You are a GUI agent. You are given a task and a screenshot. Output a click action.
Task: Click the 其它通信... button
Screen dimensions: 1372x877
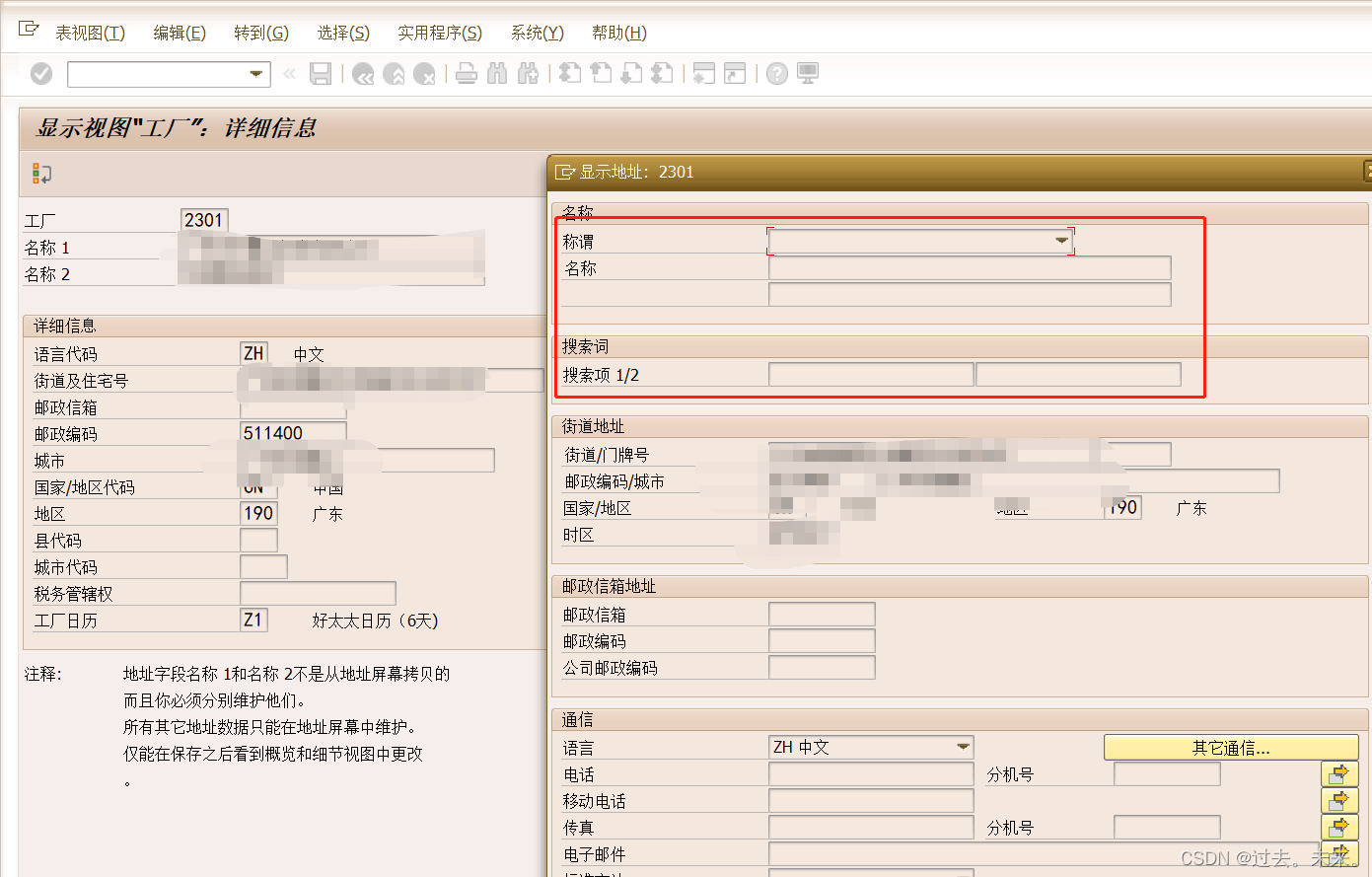(1231, 748)
